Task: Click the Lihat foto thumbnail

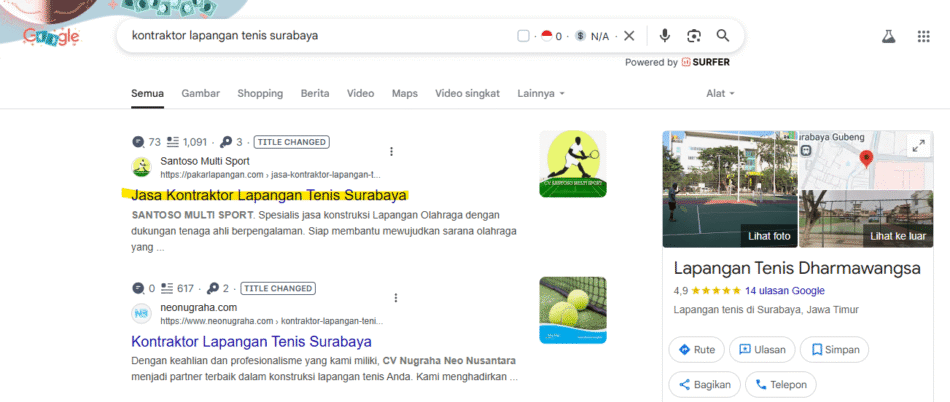Action: pyautogui.click(x=729, y=190)
